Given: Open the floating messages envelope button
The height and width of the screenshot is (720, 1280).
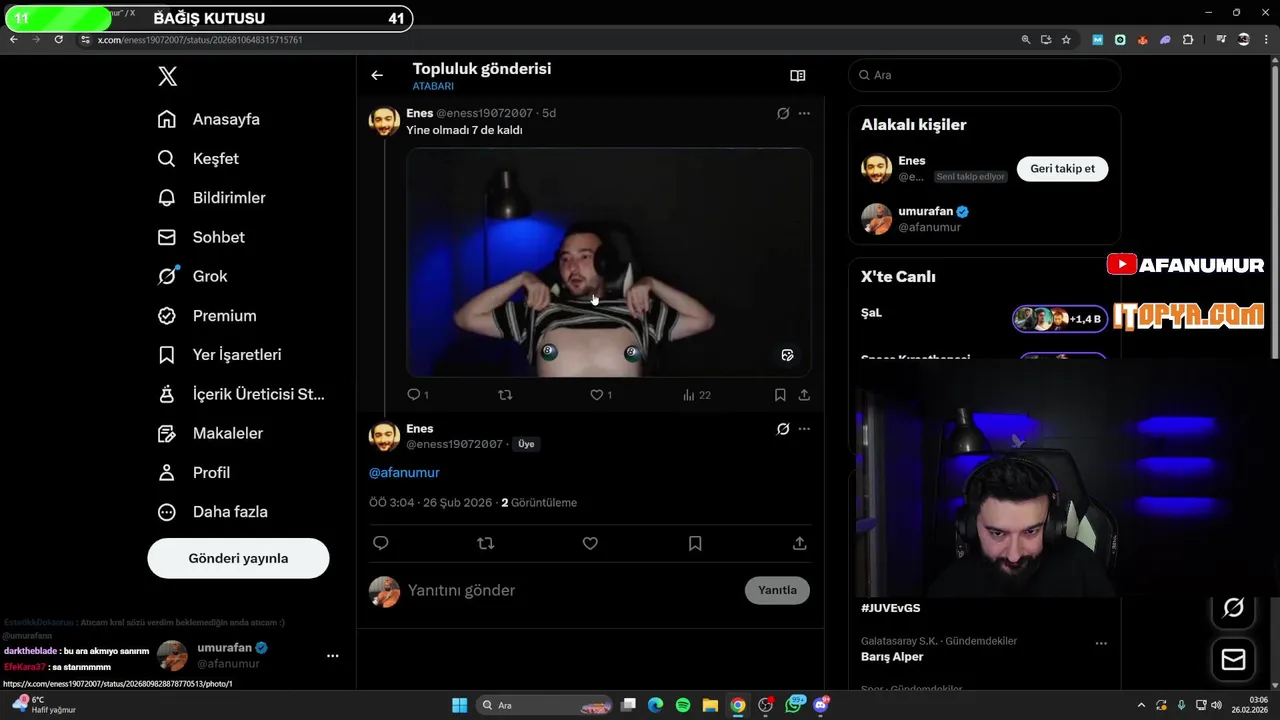Looking at the screenshot, I should (x=1233, y=660).
